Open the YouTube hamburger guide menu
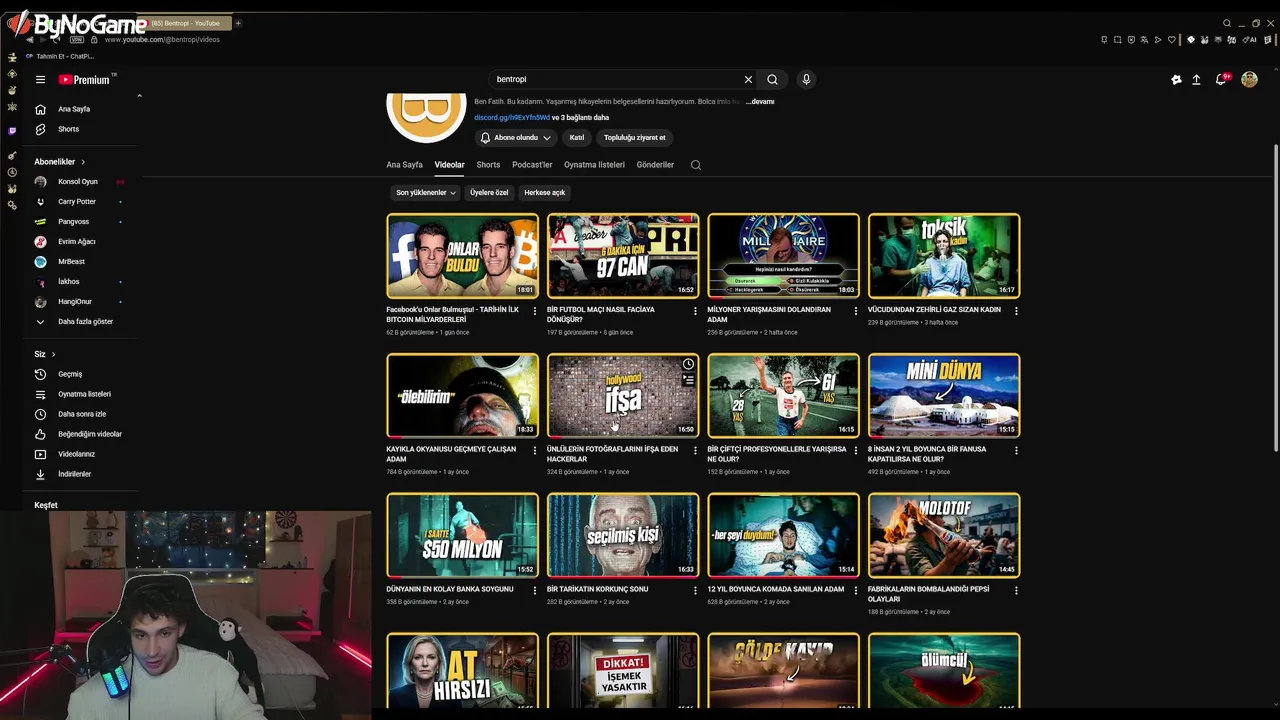The image size is (1280, 720). [x=40, y=80]
